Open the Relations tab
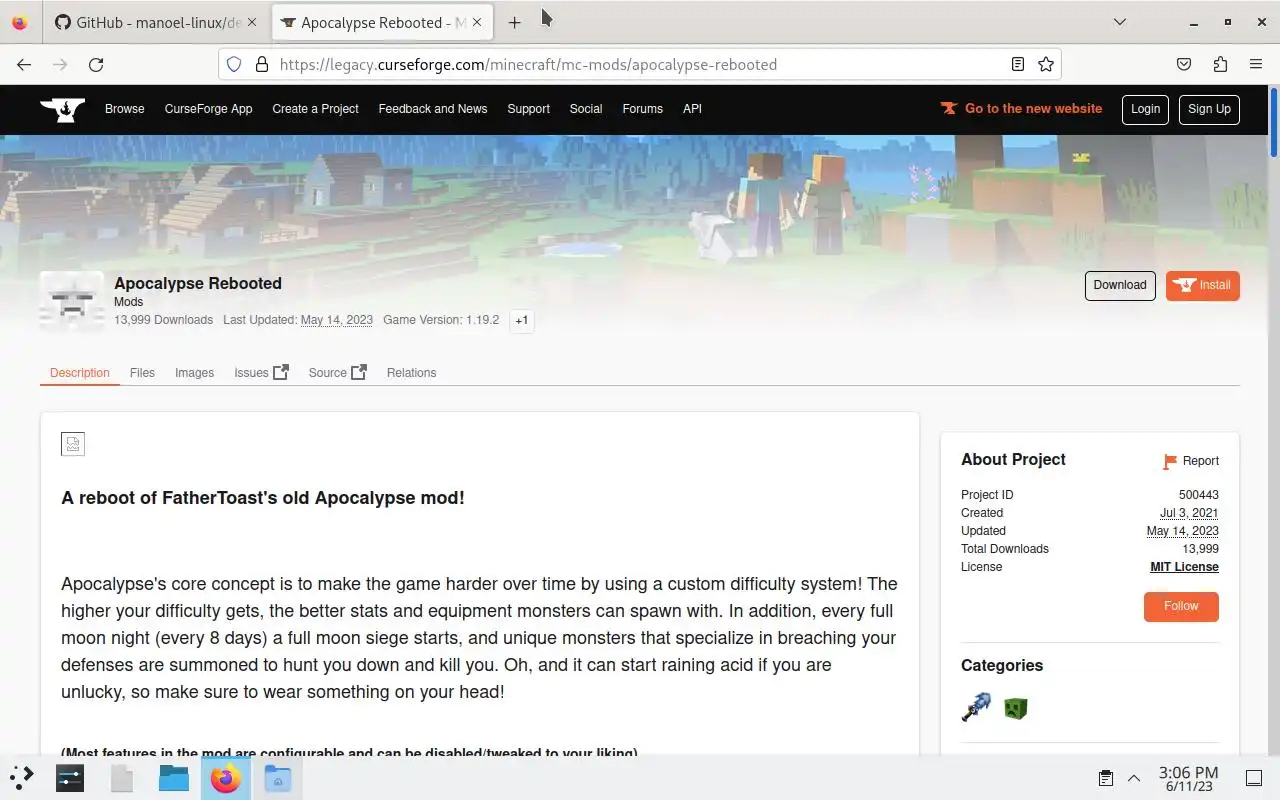The height and width of the screenshot is (800, 1280). [x=411, y=373]
